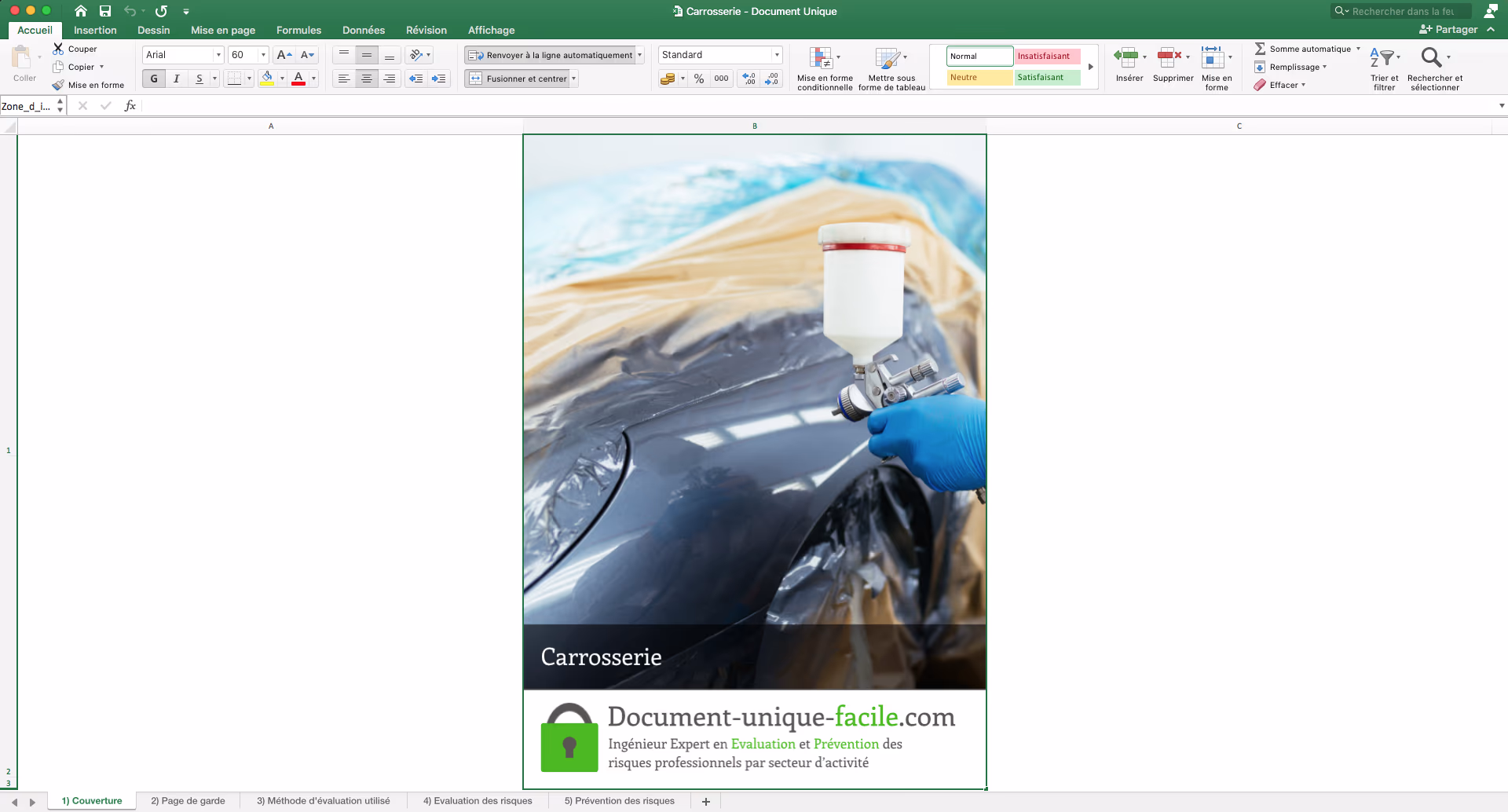Expand the cell styles gallery arrow
This screenshot has width=1508, height=812.
click(1091, 67)
